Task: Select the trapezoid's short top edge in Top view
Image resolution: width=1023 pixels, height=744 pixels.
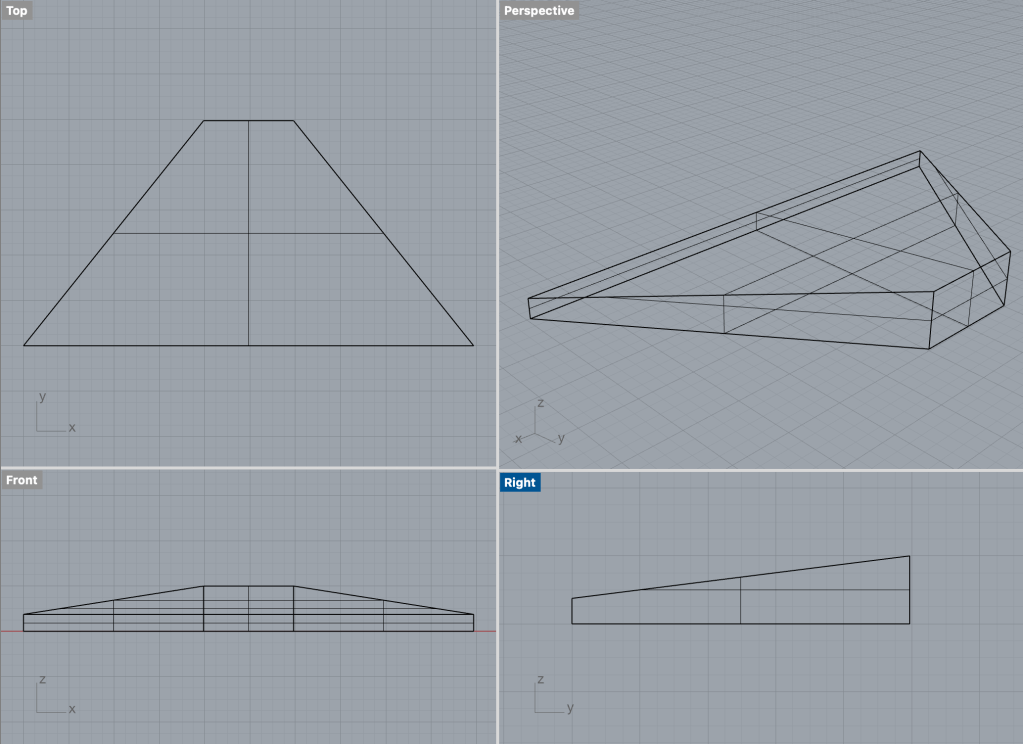Action: click(x=225, y=121)
